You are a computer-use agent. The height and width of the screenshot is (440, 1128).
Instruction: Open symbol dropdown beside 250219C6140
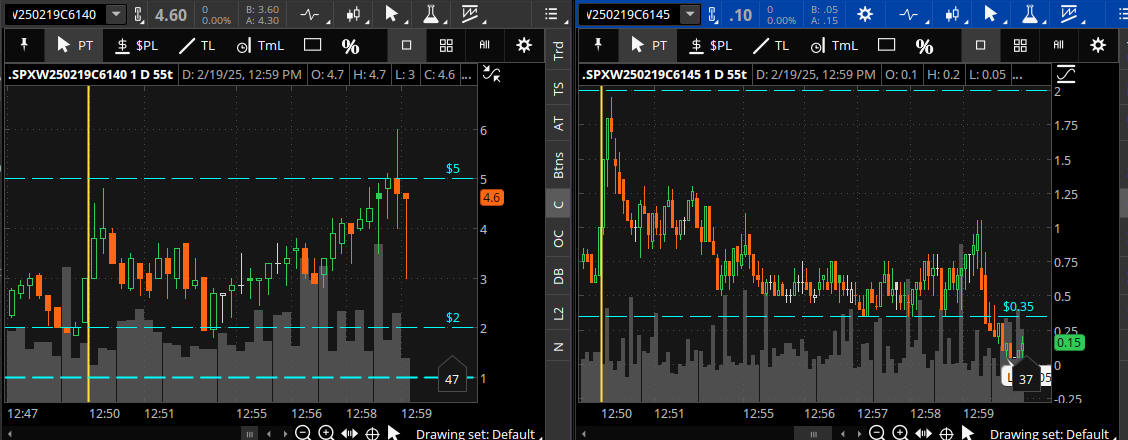tap(117, 15)
